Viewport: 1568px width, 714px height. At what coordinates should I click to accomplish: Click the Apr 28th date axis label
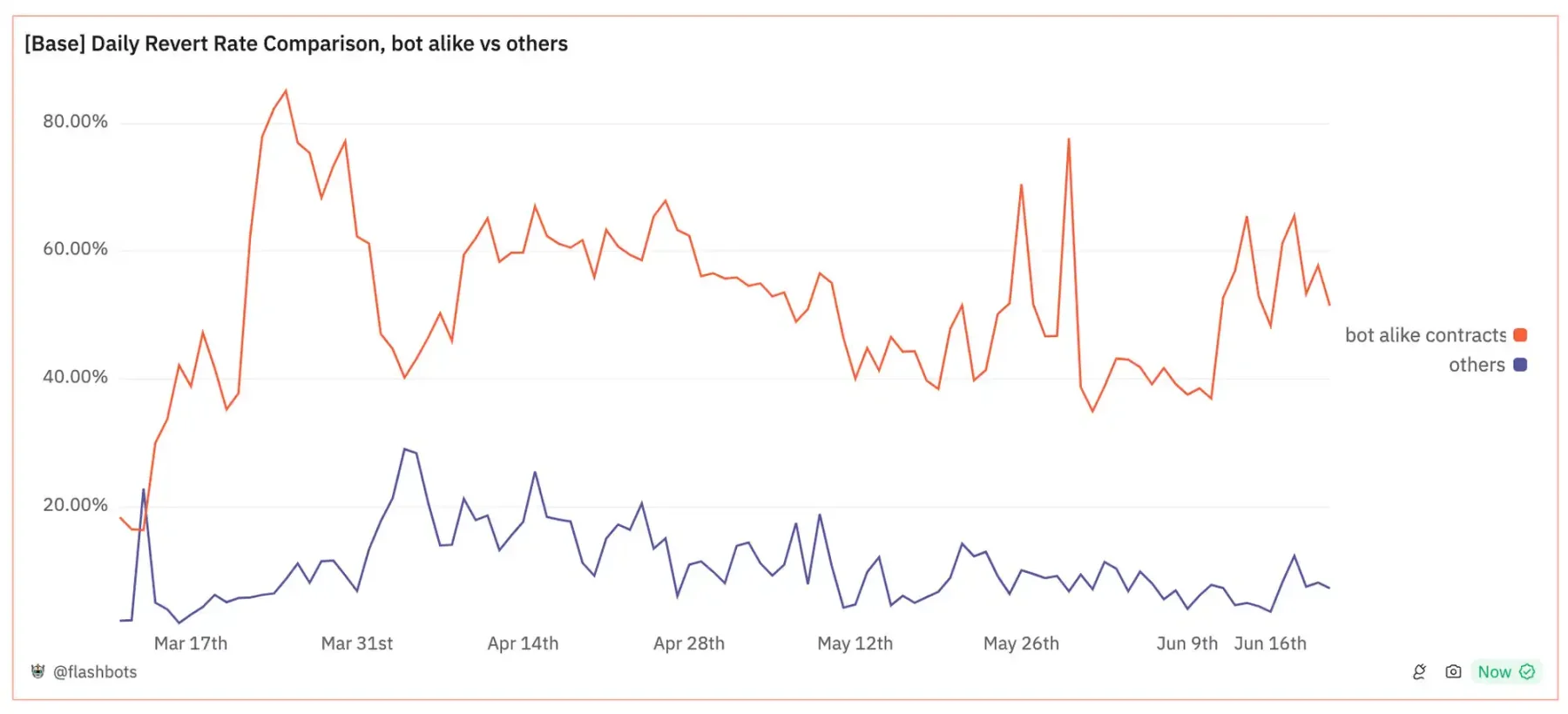point(689,643)
